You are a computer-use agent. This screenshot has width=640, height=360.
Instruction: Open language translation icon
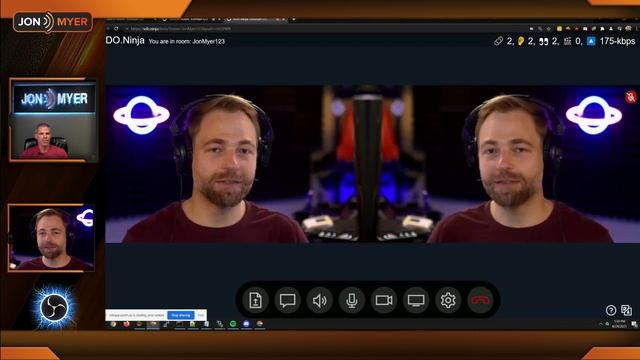pos(627,310)
